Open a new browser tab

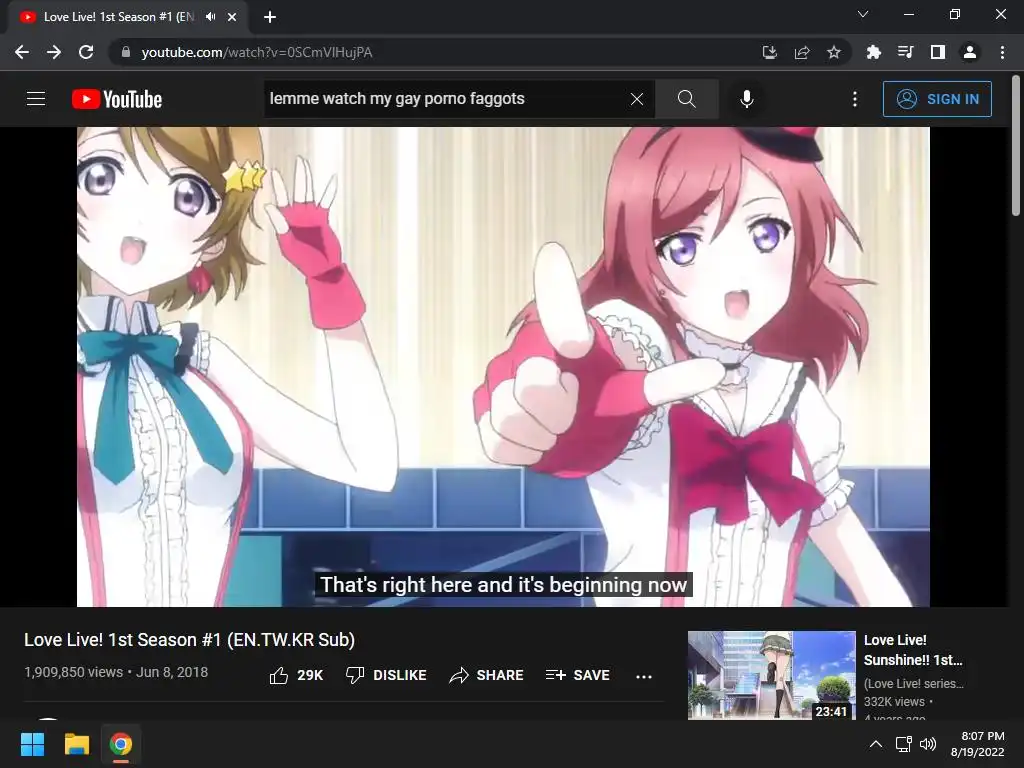[270, 18]
